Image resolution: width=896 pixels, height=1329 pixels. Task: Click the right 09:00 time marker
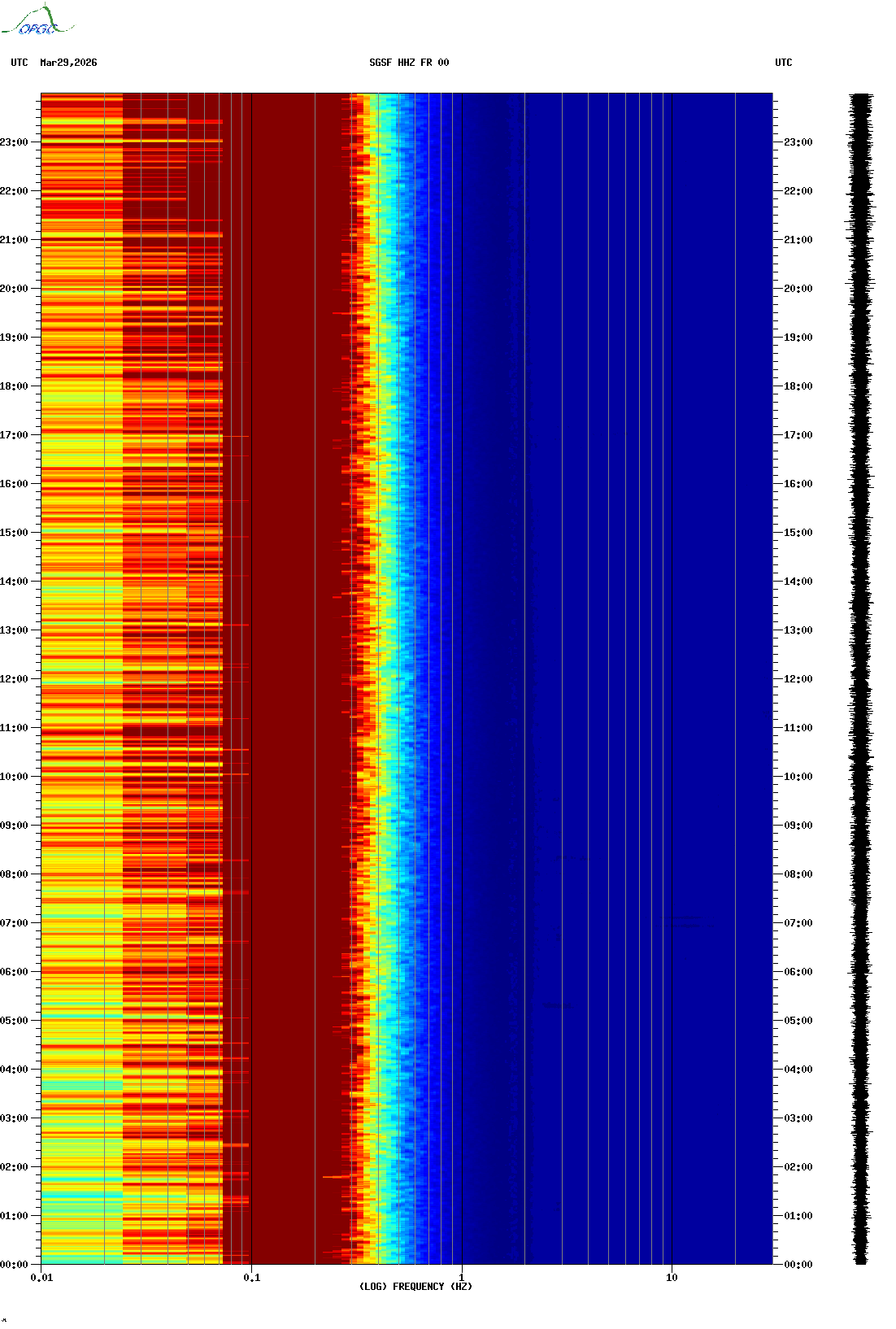pos(798,826)
